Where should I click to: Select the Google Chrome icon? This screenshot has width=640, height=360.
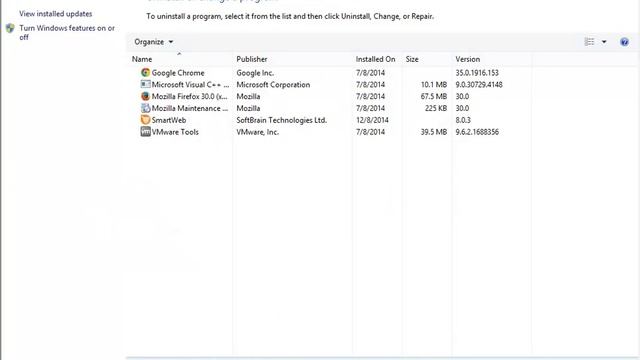[145, 73]
